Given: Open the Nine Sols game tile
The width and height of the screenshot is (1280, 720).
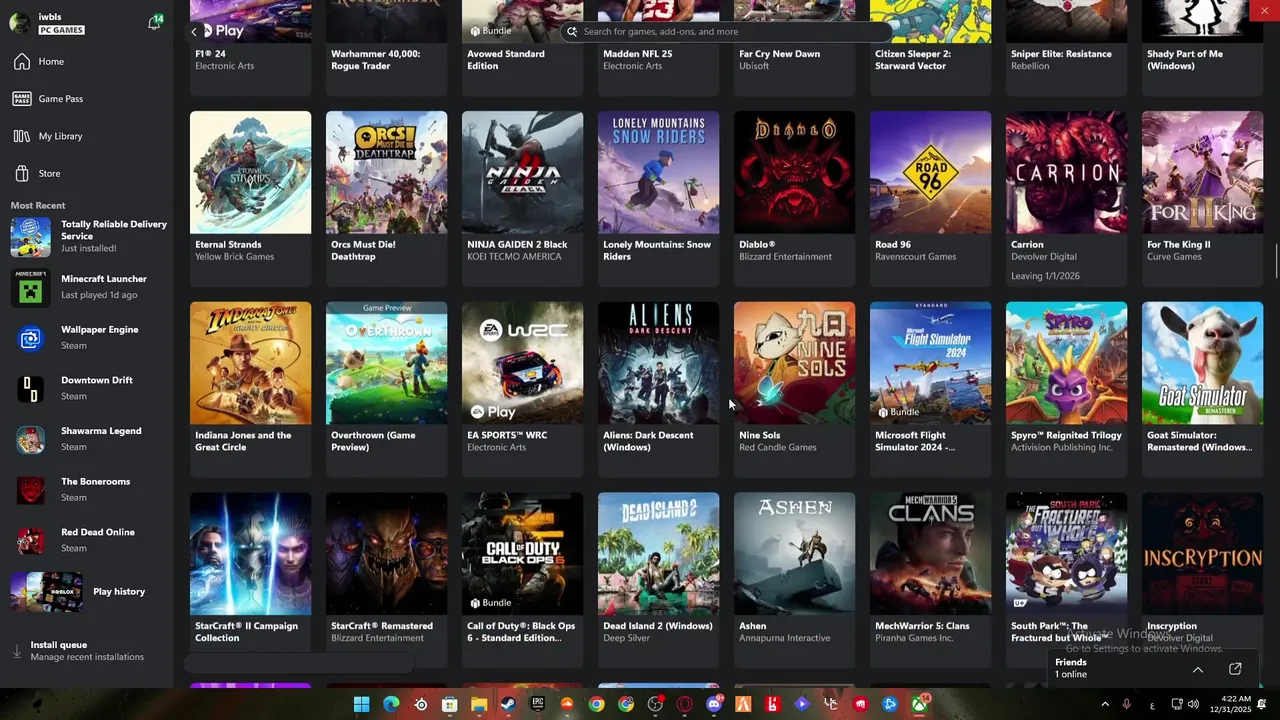Looking at the screenshot, I should tap(794, 388).
